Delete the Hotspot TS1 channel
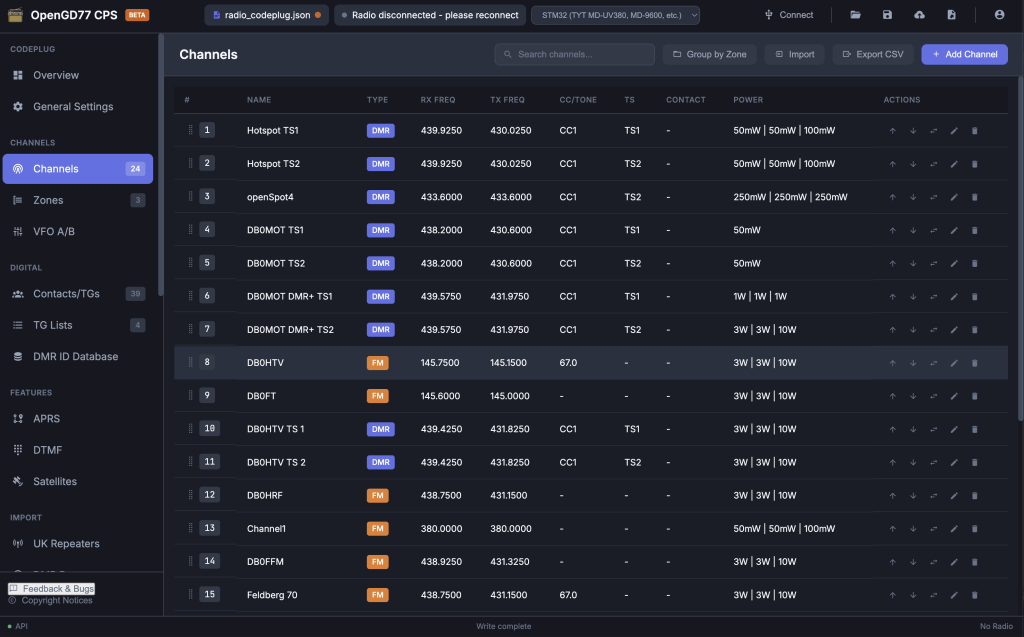The image size is (1024, 637). [x=975, y=130]
